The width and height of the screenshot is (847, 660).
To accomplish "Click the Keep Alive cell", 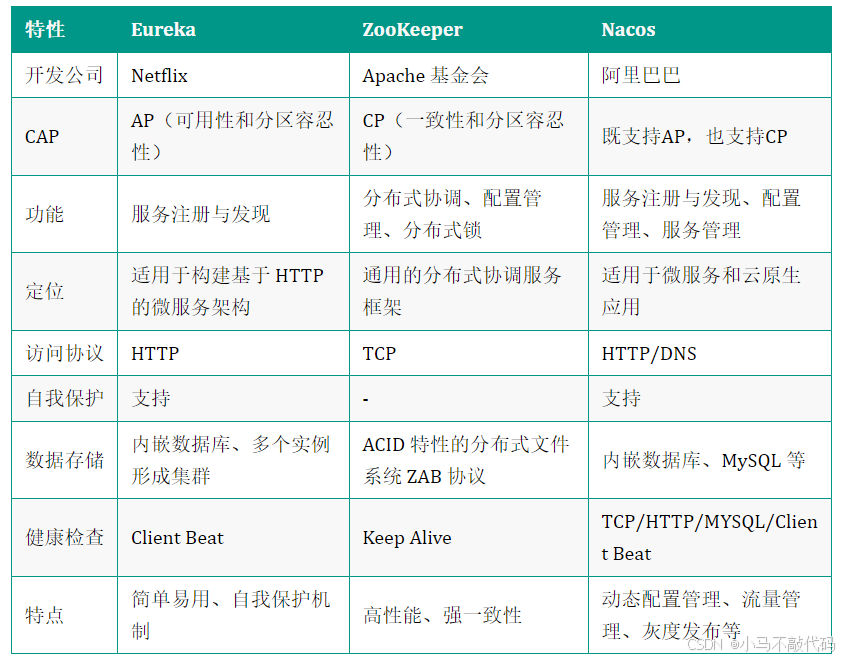I will pos(469,537).
